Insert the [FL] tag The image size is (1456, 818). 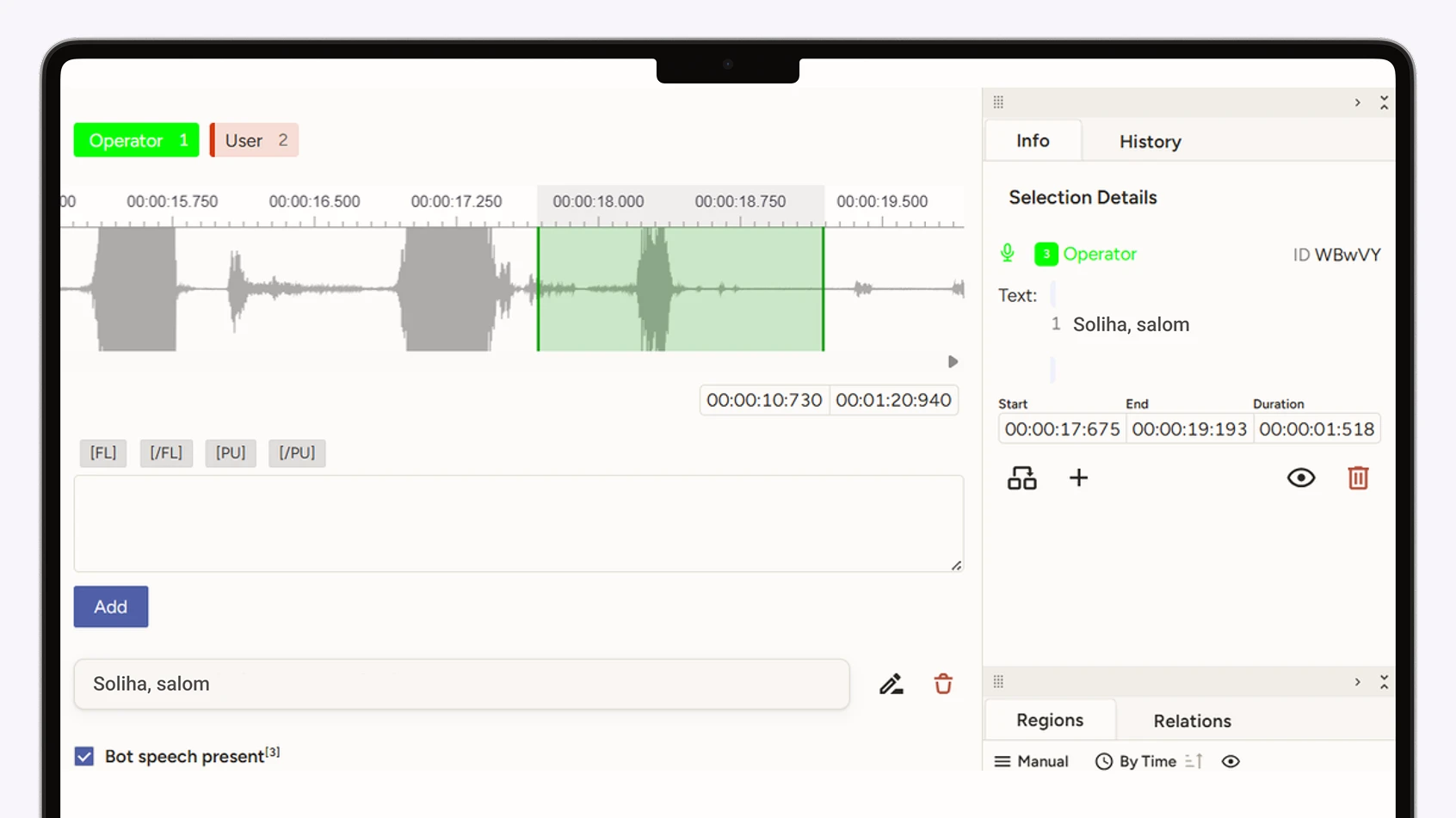coord(103,452)
